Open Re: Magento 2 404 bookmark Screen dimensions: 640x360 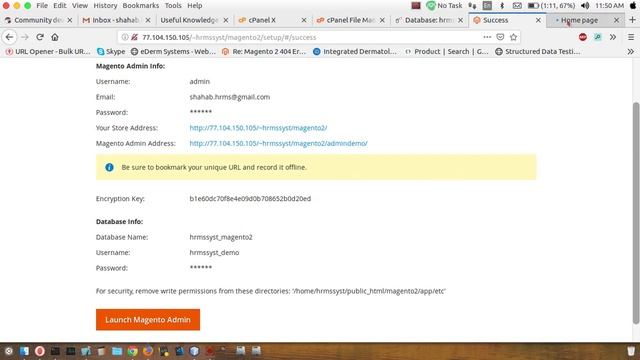pyautogui.click(x=264, y=51)
